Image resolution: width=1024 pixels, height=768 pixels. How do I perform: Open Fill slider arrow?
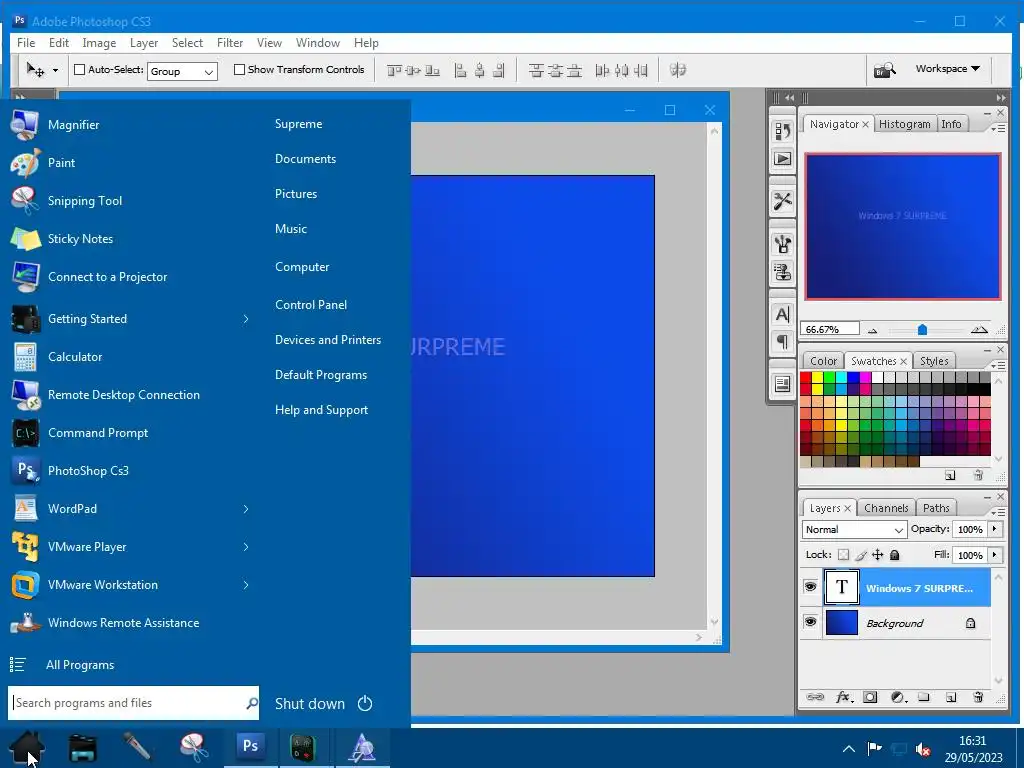pos(995,555)
